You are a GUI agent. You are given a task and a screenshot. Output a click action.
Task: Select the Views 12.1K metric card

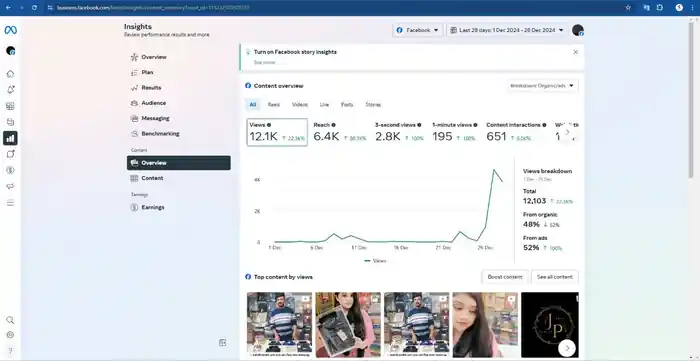(277, 132)
